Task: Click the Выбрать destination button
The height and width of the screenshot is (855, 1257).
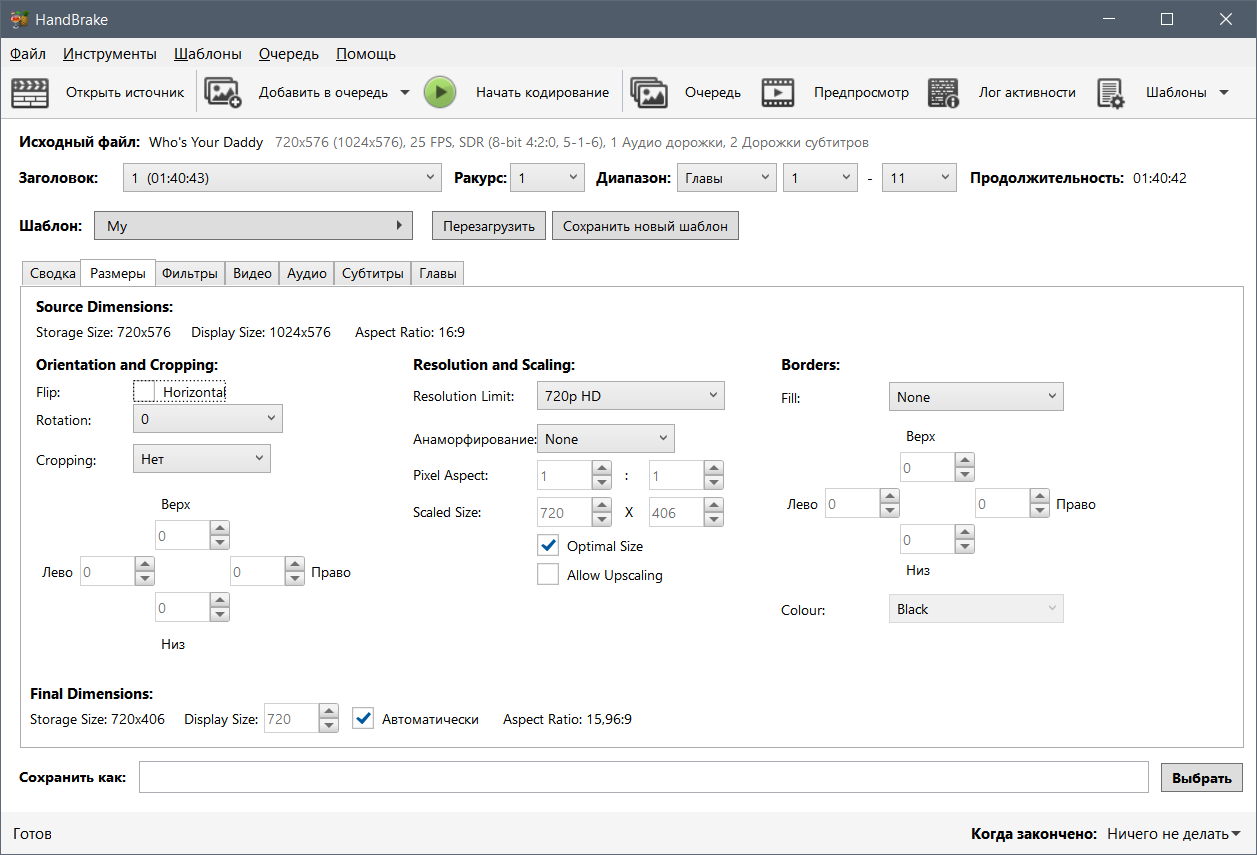Action: coord(1202,777)
